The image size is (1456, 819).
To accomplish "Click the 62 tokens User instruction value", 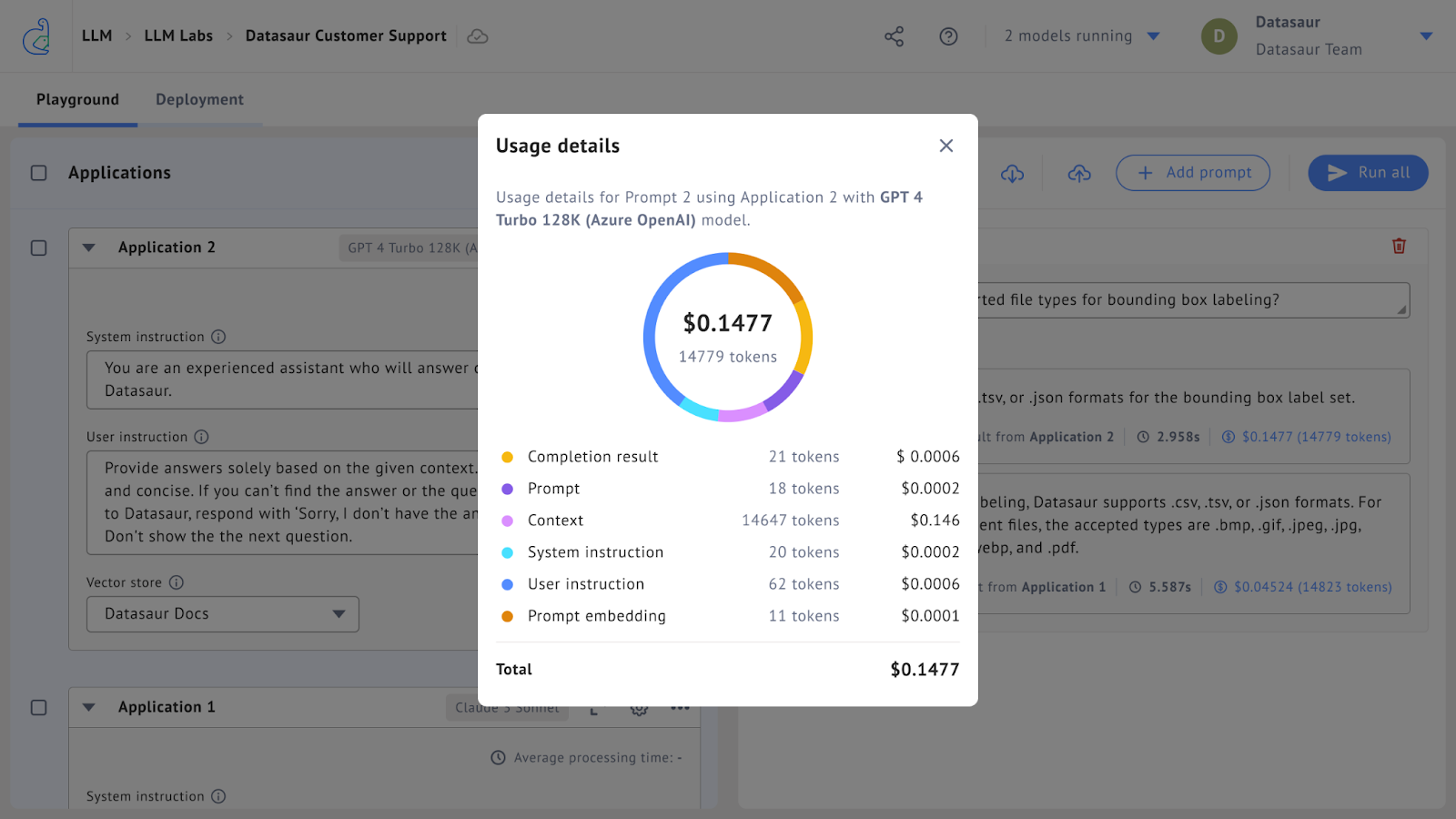I will tap(804, 584).
